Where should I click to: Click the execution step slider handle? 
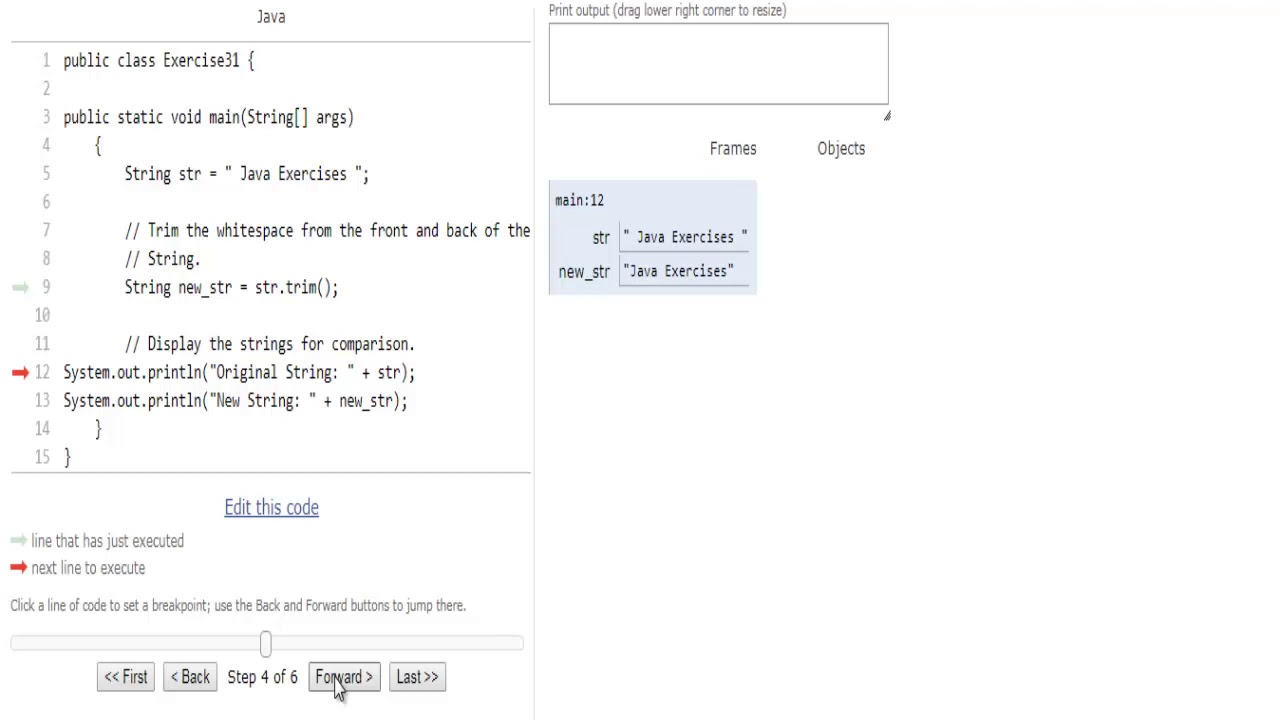point(266,644)
